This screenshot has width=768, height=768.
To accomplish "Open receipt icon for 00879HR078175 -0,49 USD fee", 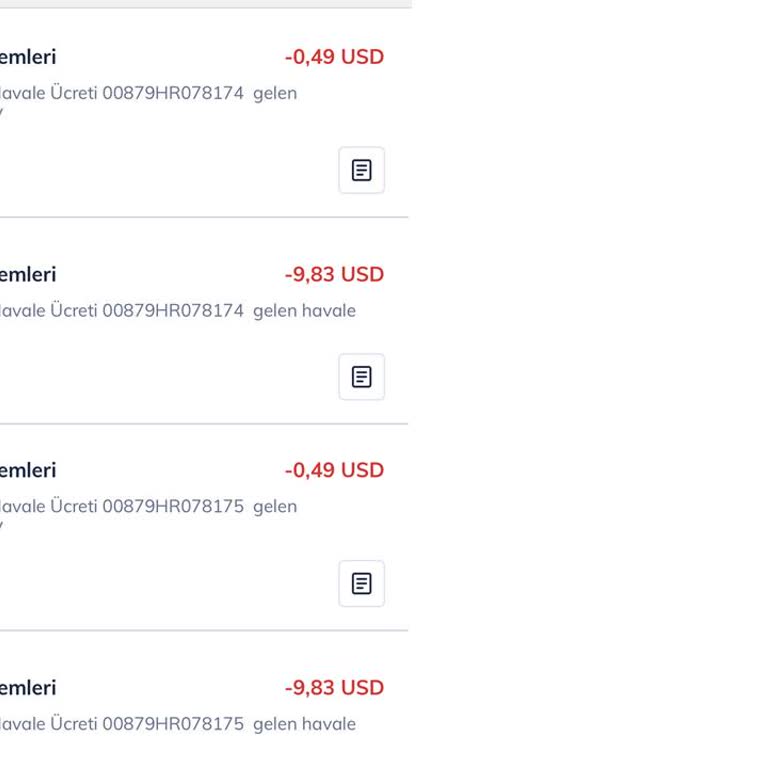I will (x=361, y=583).
